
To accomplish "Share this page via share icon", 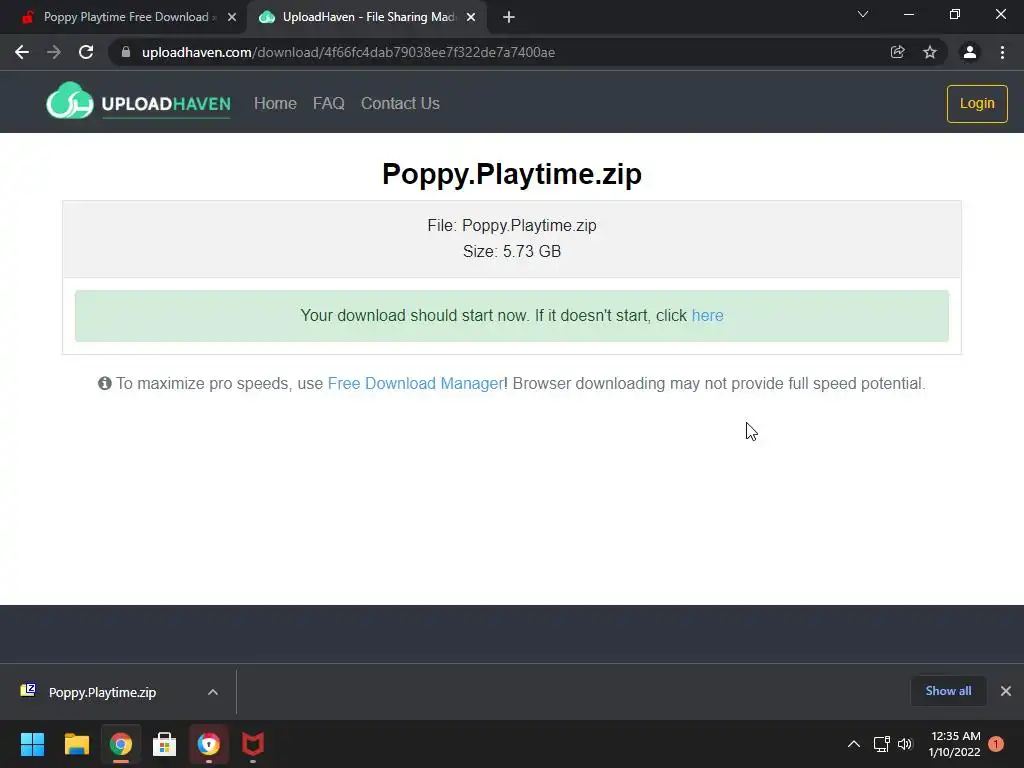I will pos(897,52).
